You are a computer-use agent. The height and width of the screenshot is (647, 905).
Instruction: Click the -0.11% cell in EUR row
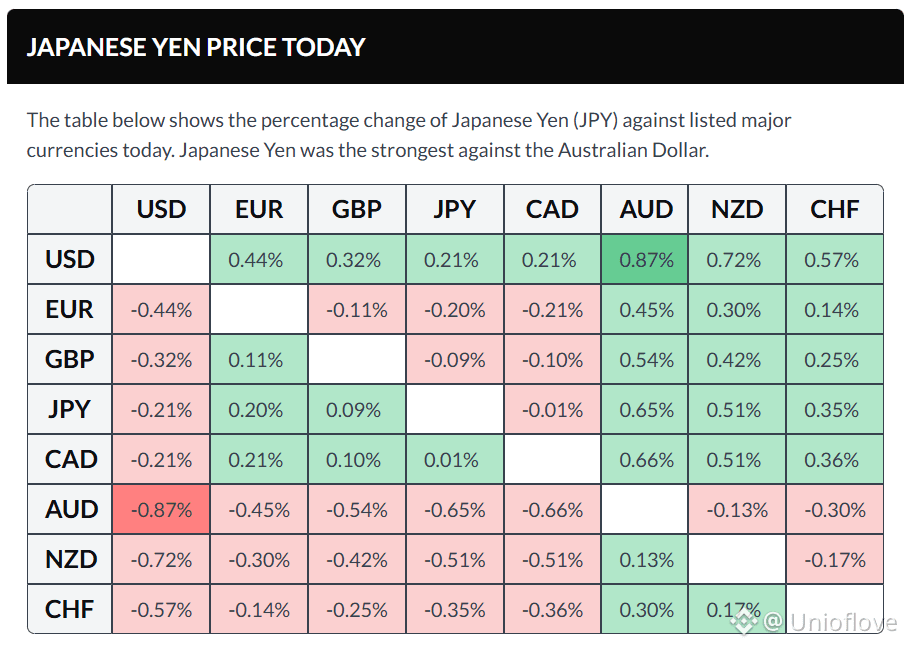(x=357, y=309)
